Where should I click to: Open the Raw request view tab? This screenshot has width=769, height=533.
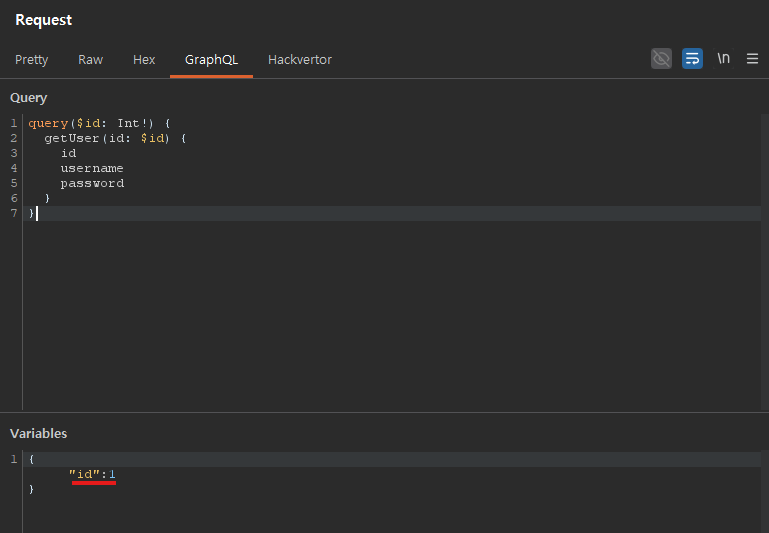point(90,60)
